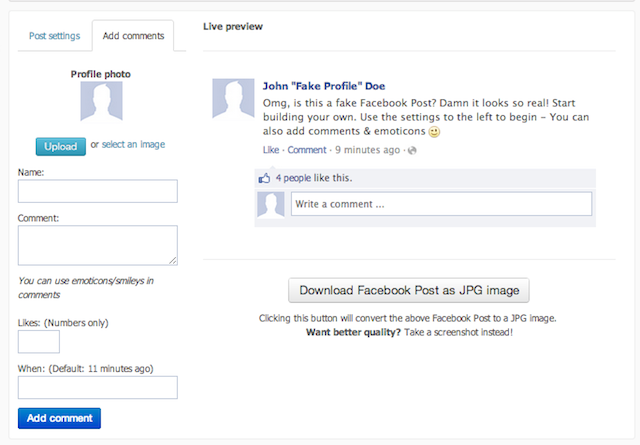Click the 9 minutes ago timestamp
Image resolution: width=640 pixels, height=445 pixels.
pos(368,150)
